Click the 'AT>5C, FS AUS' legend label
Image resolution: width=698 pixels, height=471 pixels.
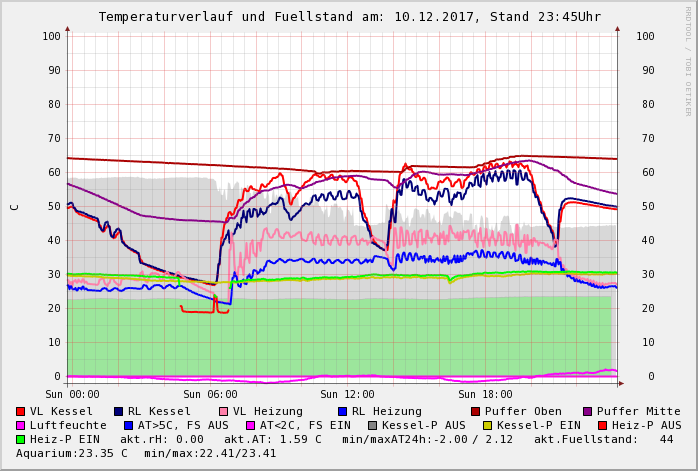pos(183,425)
